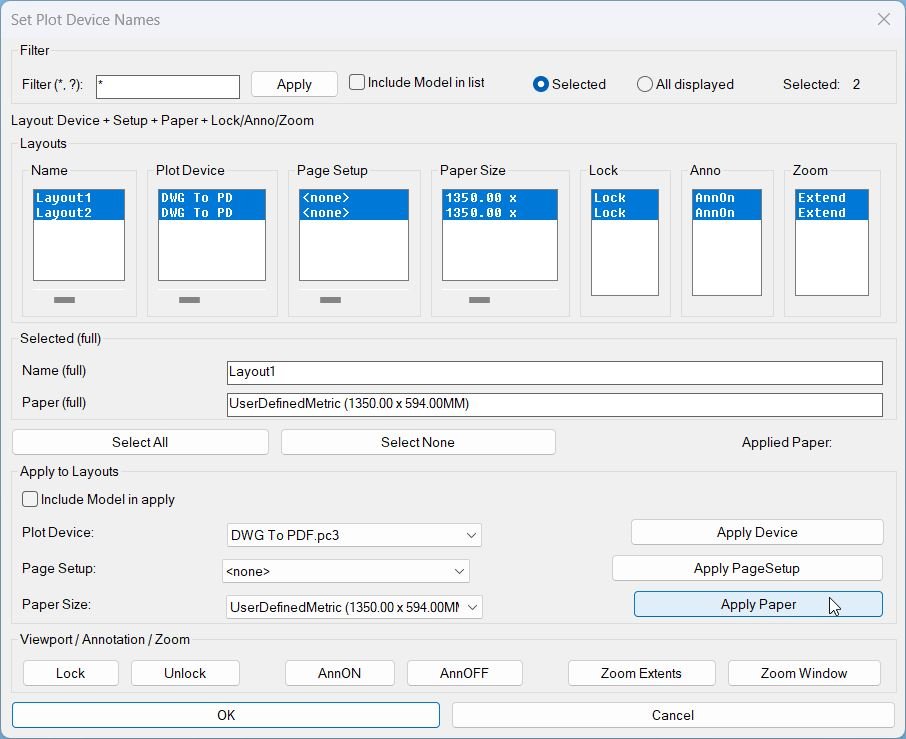906x739 pixels.
Task: Enable Include Model in list checkbox
Action: (x=357, y=83)
